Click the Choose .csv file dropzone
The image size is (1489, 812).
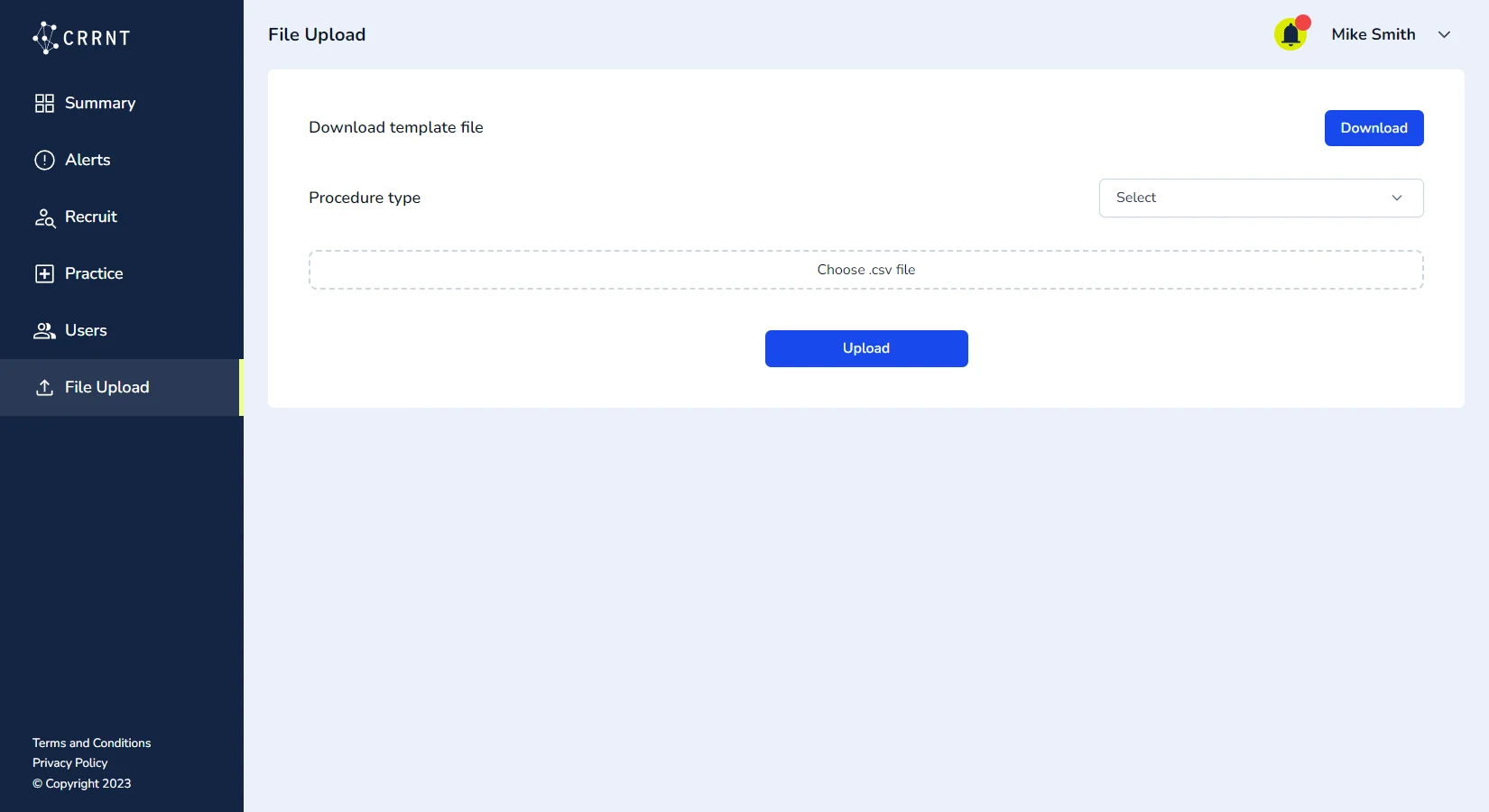click(x=865, y=270)
